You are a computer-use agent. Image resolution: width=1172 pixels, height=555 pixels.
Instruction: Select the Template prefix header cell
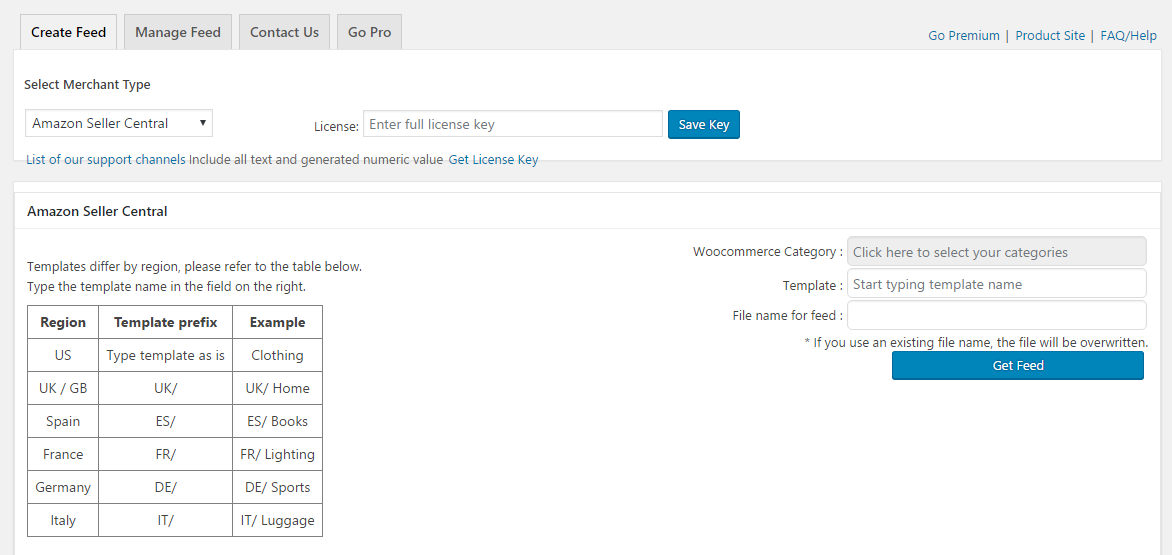pos(165,322)
